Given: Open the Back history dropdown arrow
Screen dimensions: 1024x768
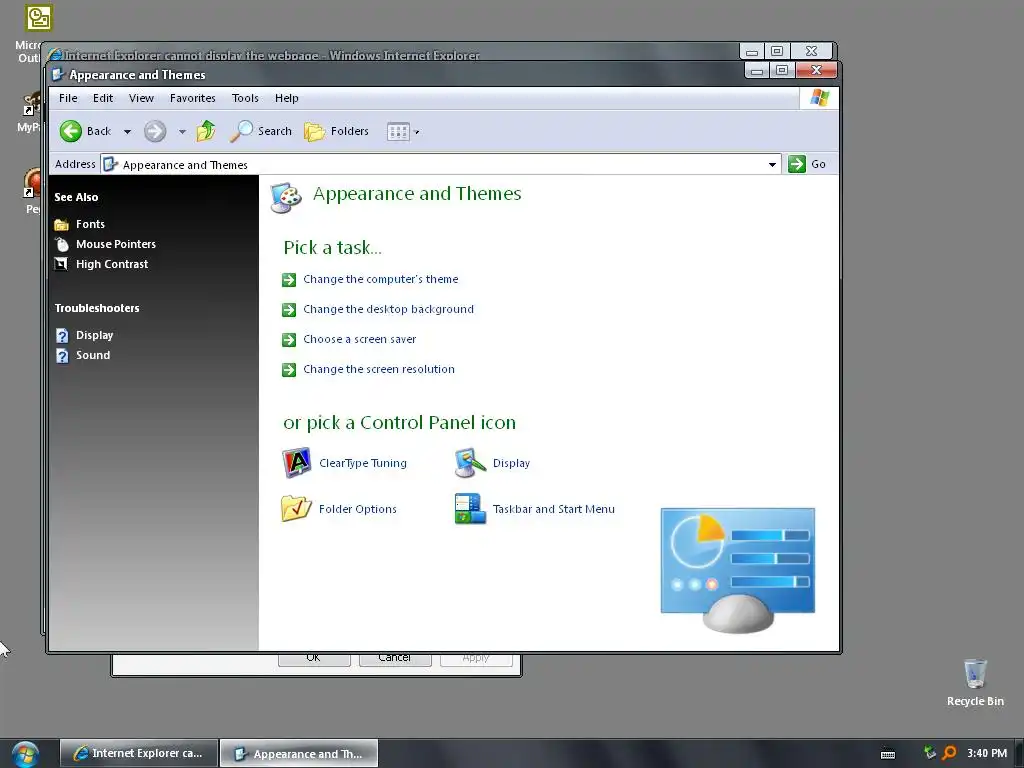Looking at the screenshot, I should click(127, 132).
